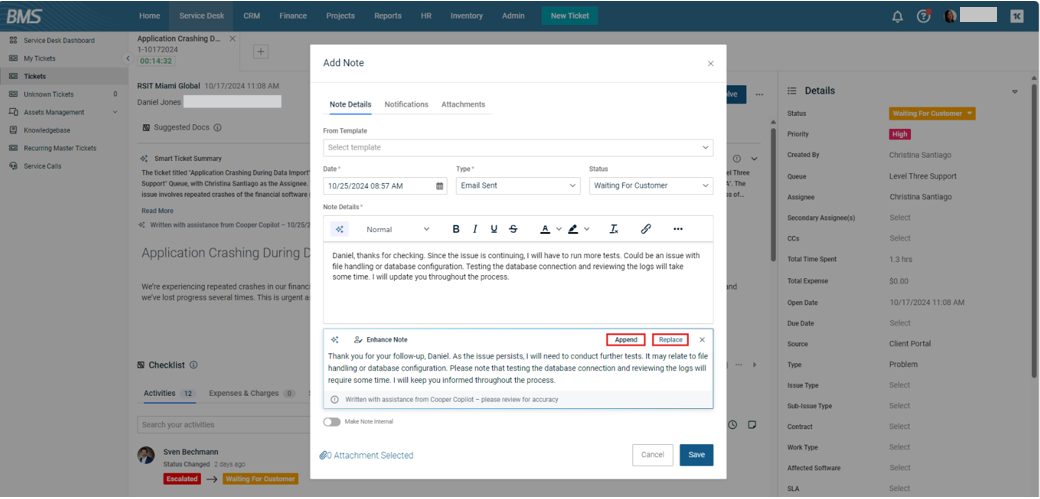Open the Normal text style dropdown
Screen dimensions: 1040x499
[x=397, y=229]
